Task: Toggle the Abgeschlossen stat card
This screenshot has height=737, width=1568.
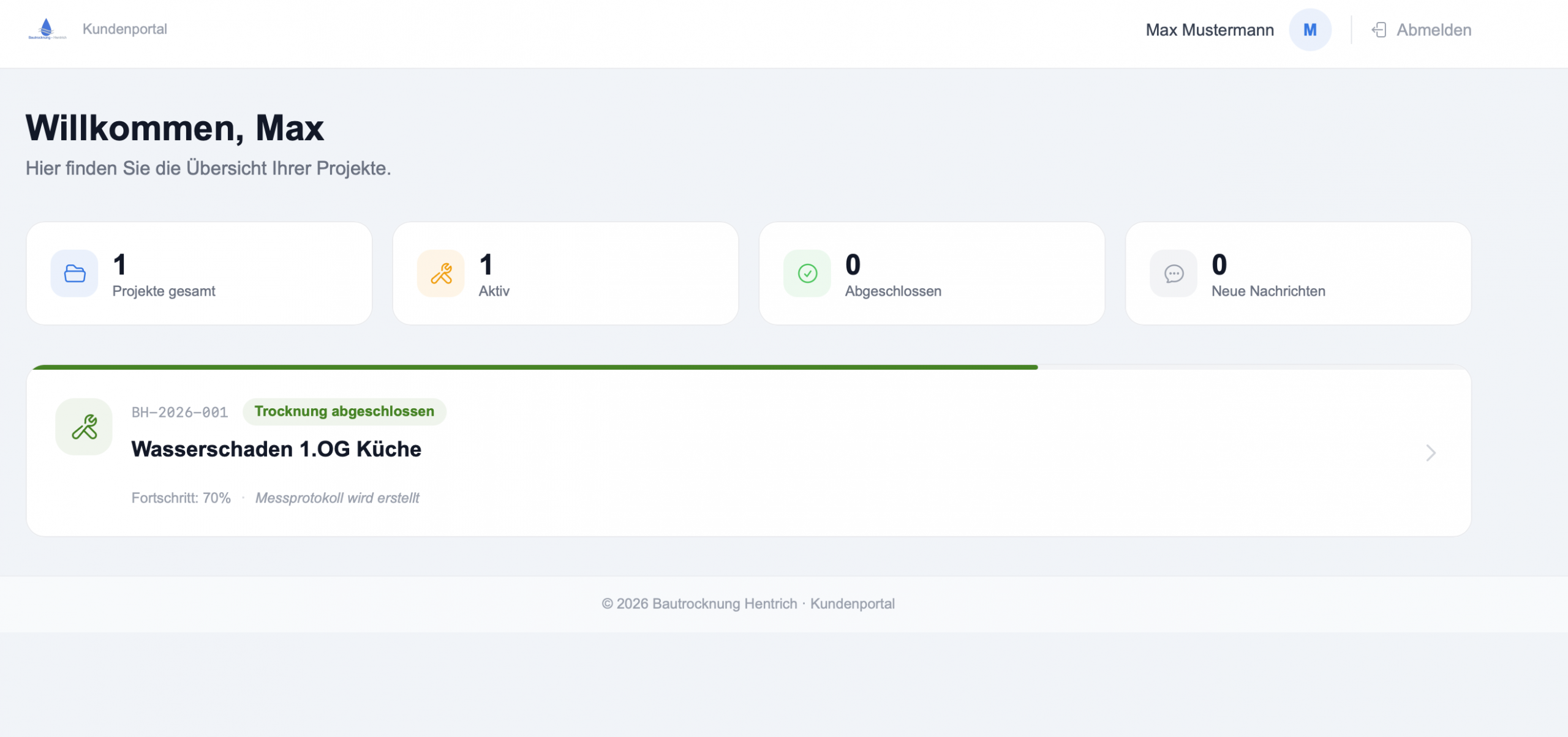Action: click(x=932, y=273)
